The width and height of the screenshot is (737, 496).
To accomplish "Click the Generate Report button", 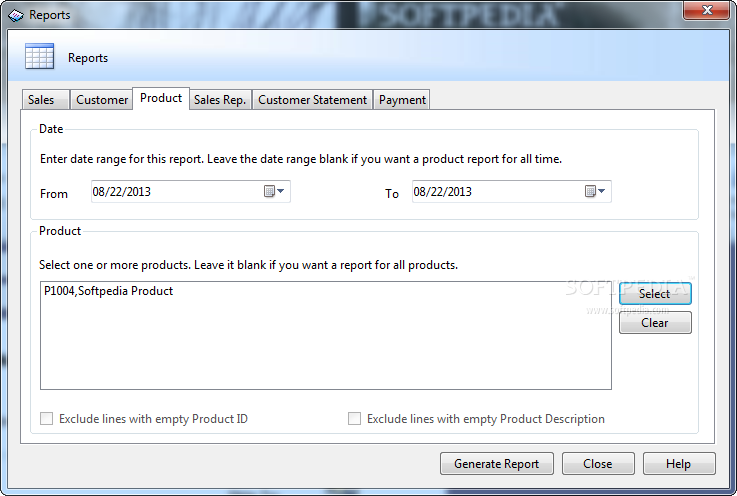I will tap(496, 464).
